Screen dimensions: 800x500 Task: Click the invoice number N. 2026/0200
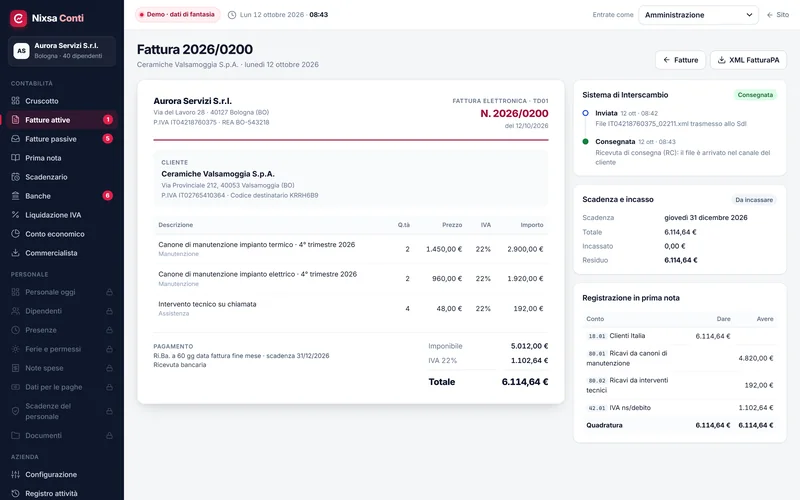tap(514, 114)
